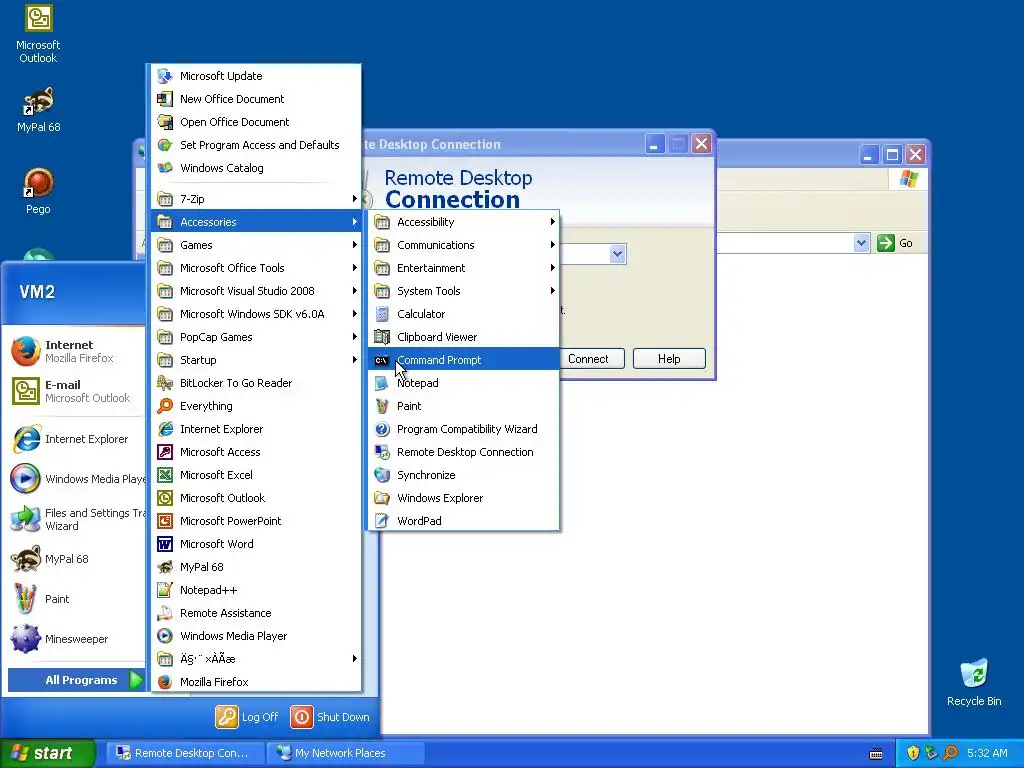Image resolution: width=1024 pixels, height=768 pixels.
Task: Open address bar dropdown in My Network Places
Action: click(861, 243)
